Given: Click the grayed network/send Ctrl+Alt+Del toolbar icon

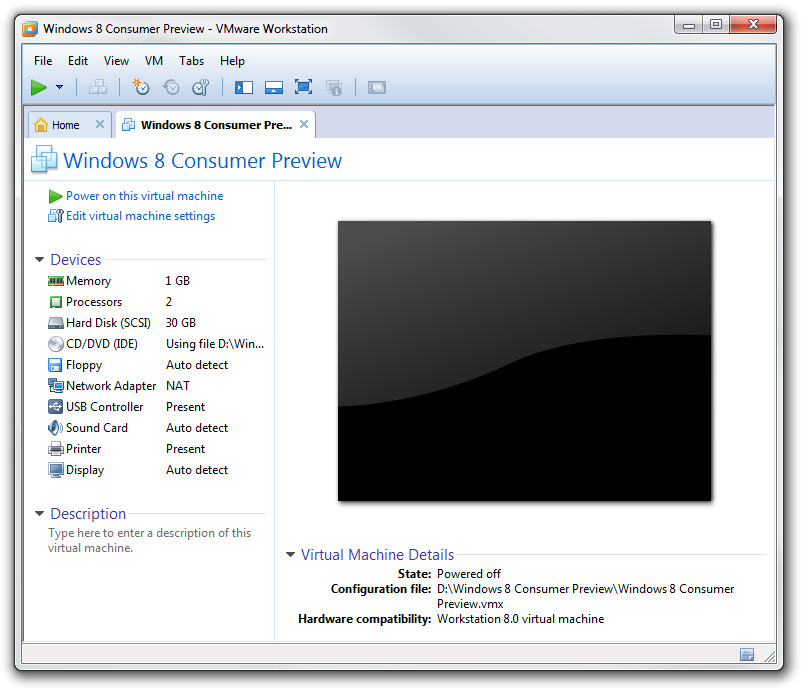Looking at the screenshot, I should (x=98, y=87).
